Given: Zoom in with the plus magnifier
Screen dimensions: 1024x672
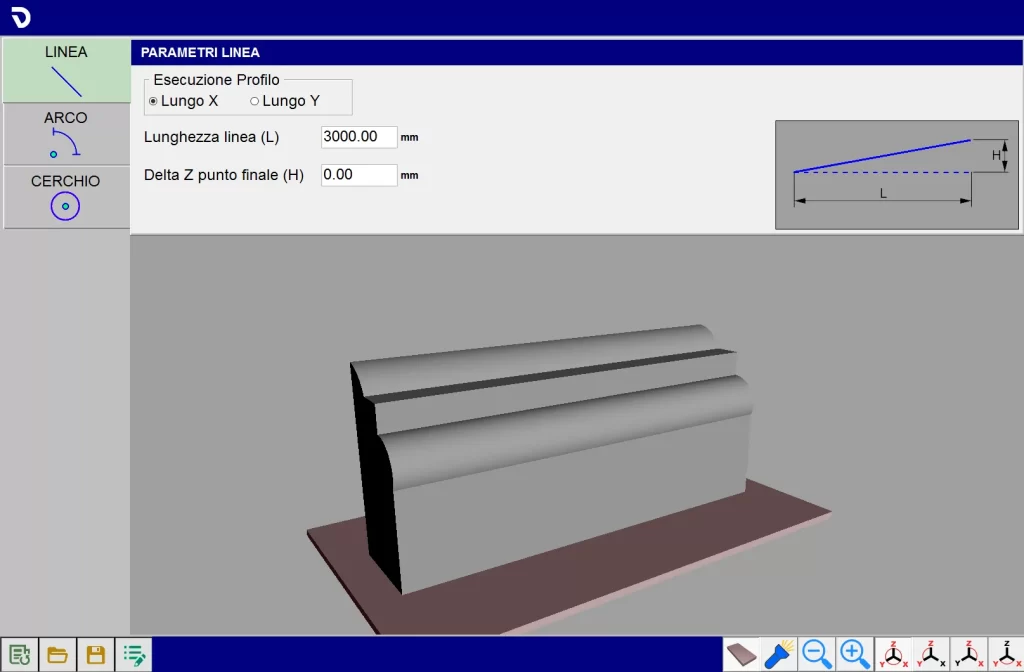Looking at the screenshot, I should (x=855, y=654).
